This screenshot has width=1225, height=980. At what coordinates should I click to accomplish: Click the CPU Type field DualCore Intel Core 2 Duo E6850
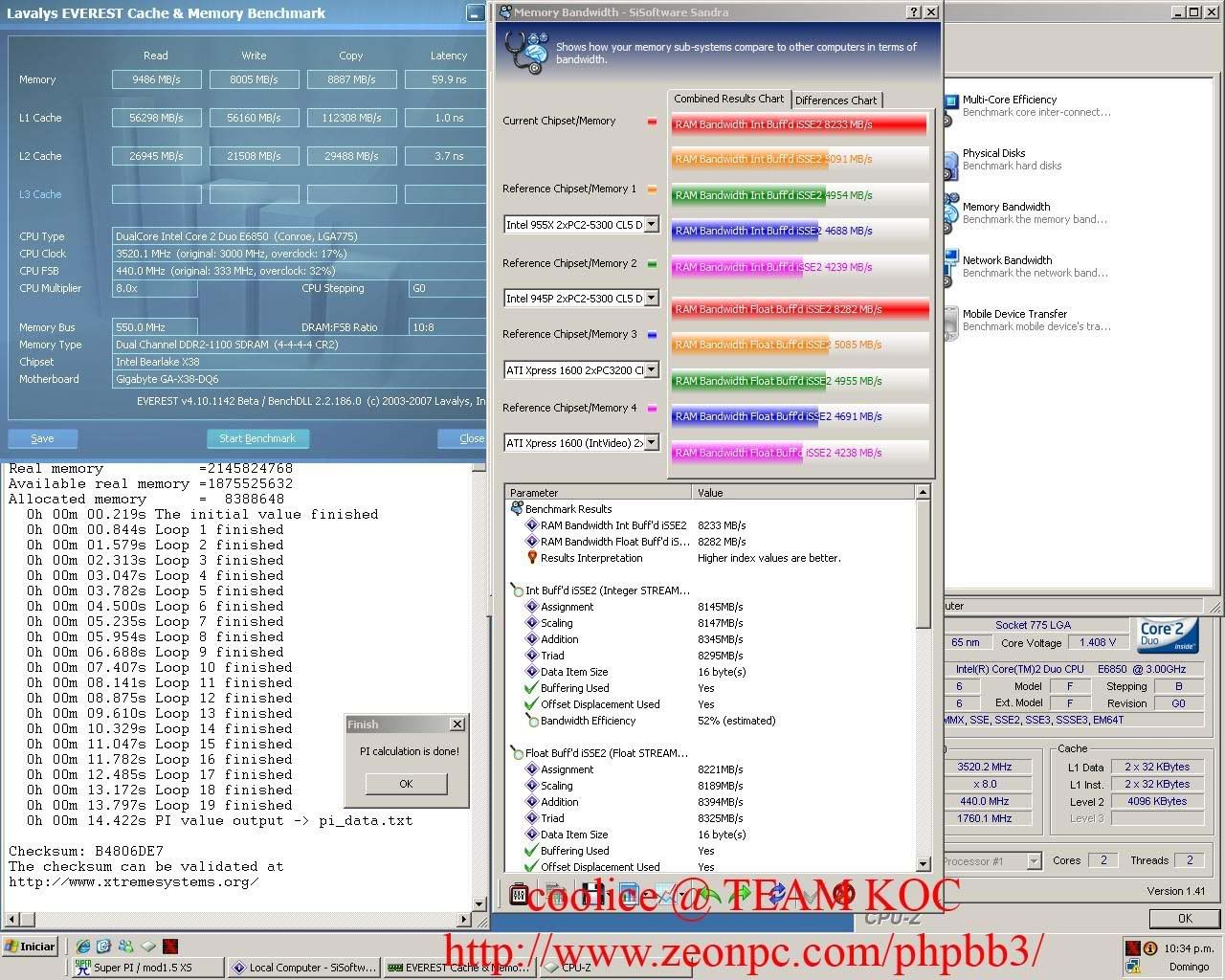click(x=300, y=236)
